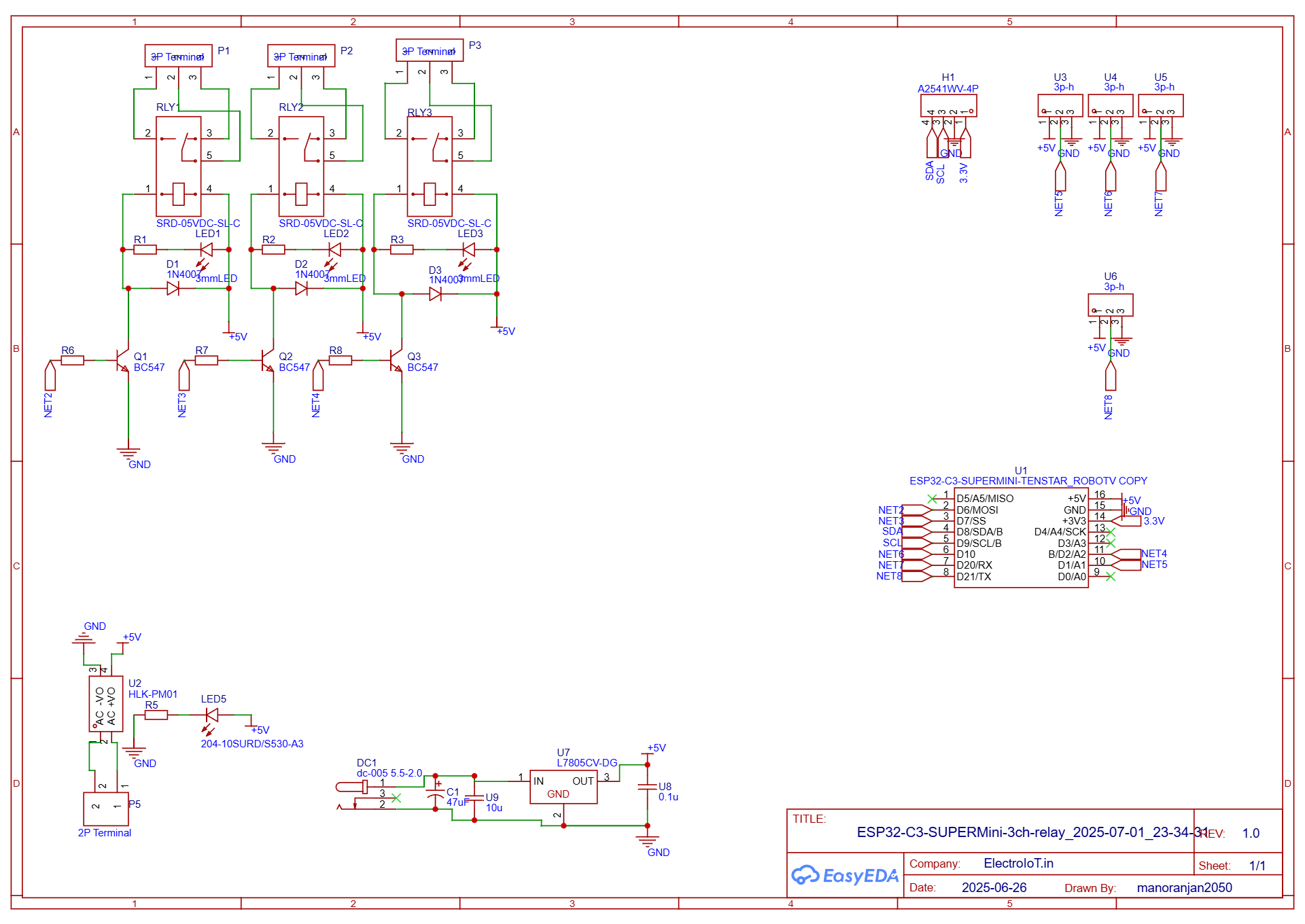The width and height of the screenshot is (1305, 924).
Task: Click U1 pin label D20/RX
Action: tap(974, 565)
